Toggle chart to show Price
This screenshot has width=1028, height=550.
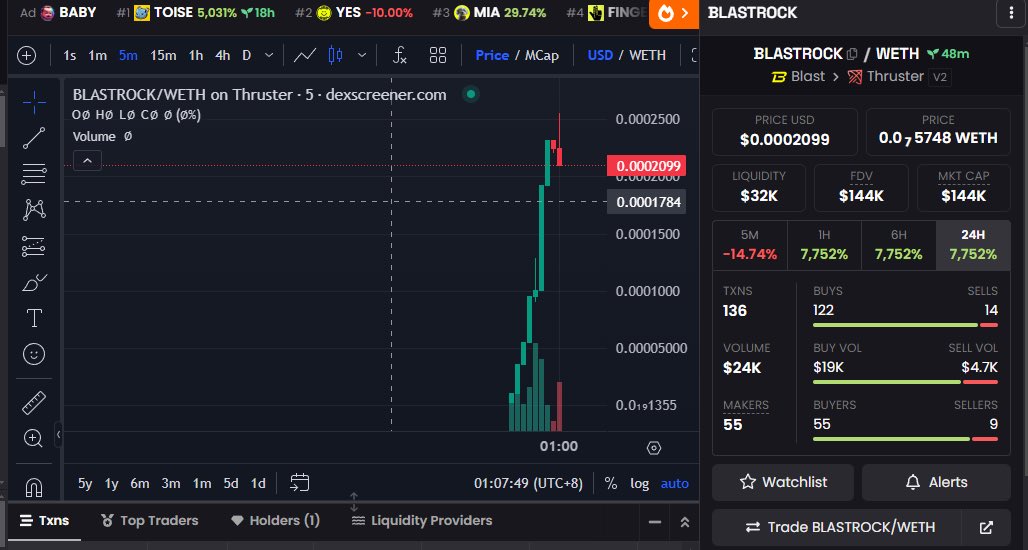click(492, 56)
